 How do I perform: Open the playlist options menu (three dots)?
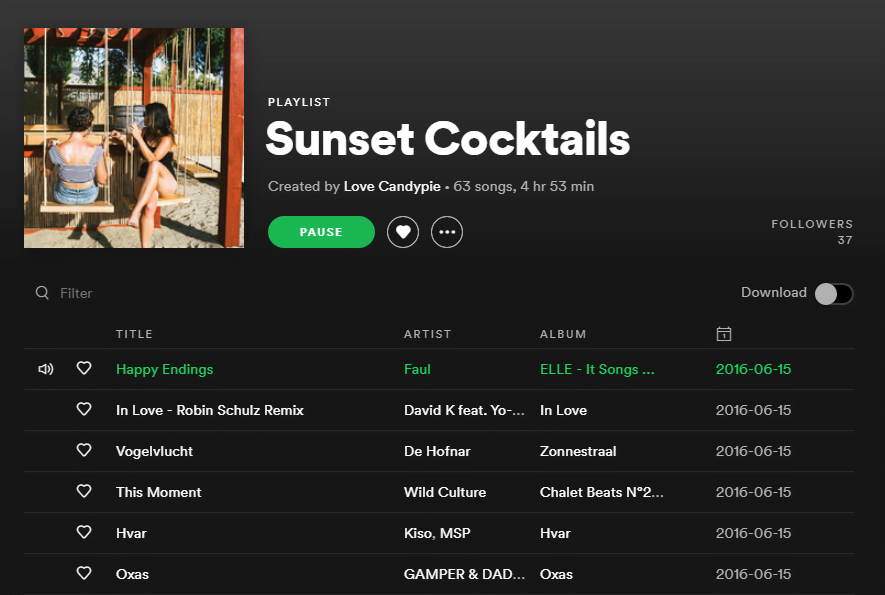447,232
